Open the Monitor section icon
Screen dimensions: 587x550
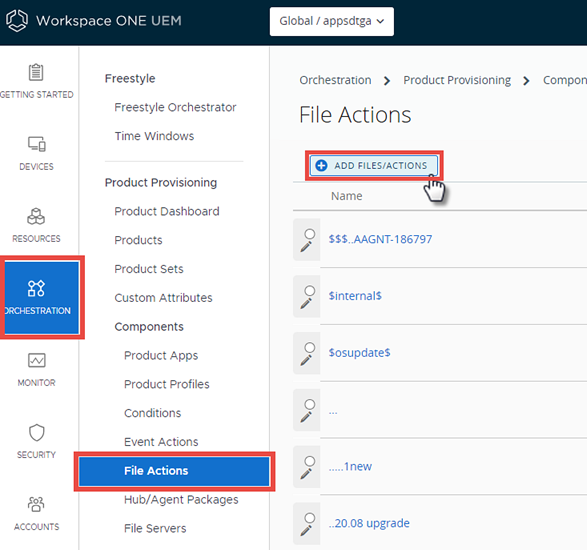(36, 360)
